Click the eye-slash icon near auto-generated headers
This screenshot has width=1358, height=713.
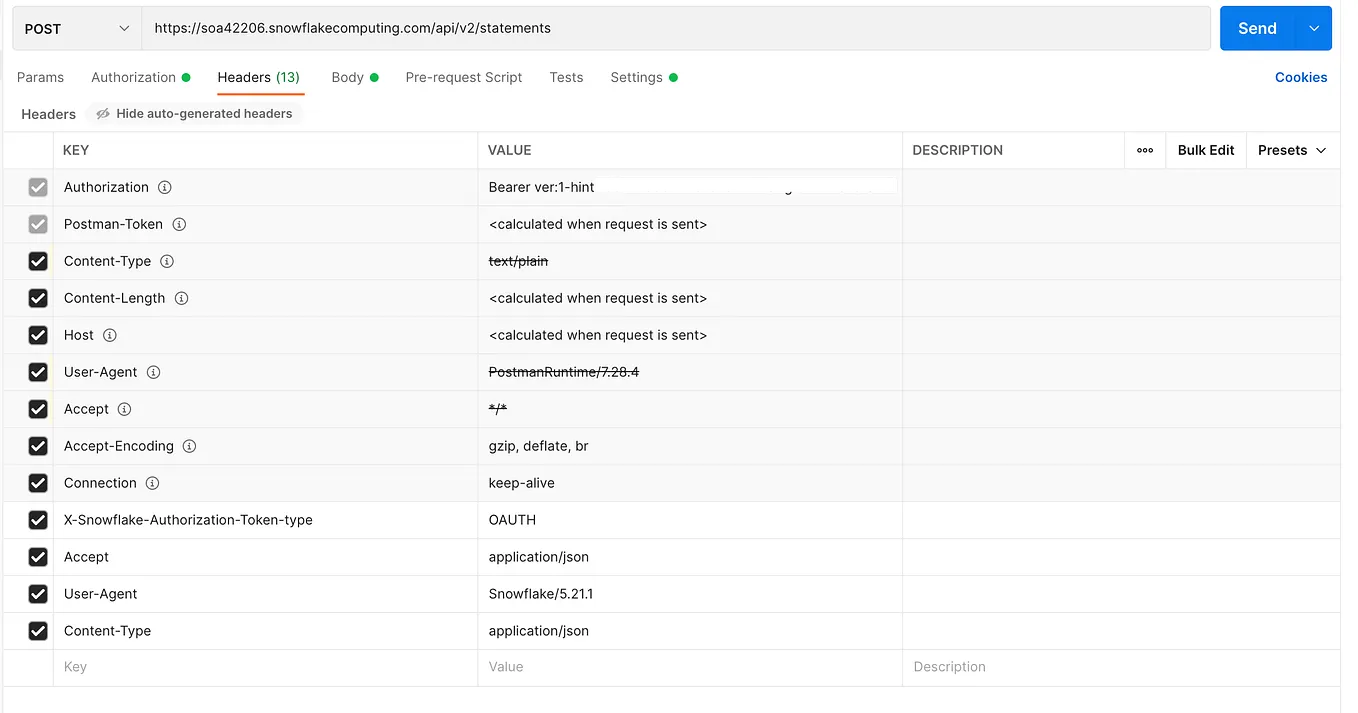(x=103, y=113)
